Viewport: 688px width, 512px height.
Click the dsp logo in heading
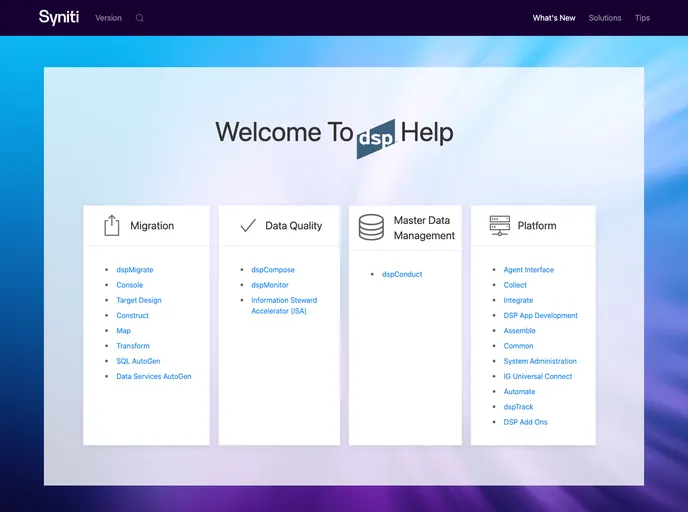pyautogui.click(x=376, y=138)
